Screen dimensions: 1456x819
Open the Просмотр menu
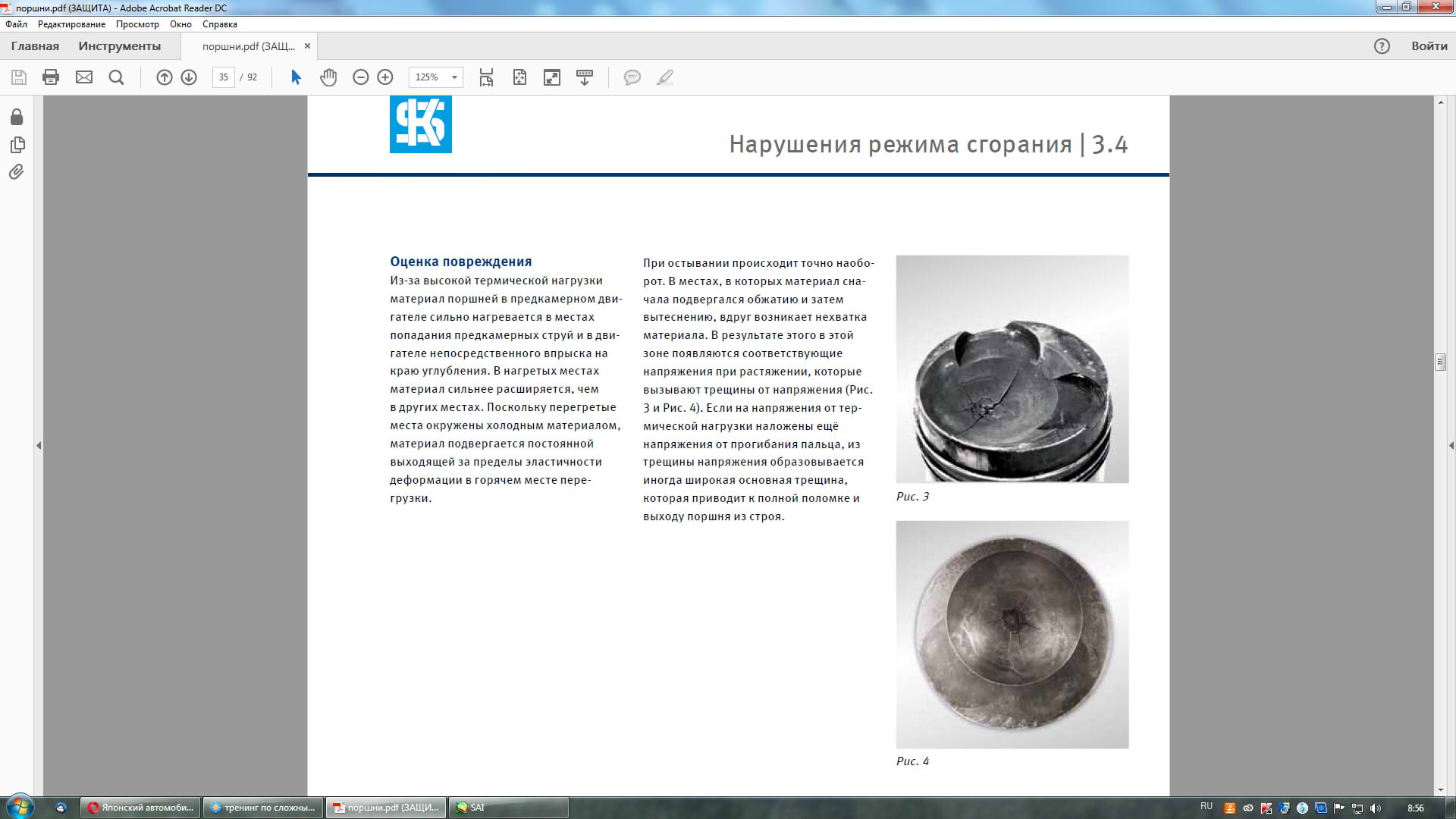pyautogui.click(x=137, y=24)
